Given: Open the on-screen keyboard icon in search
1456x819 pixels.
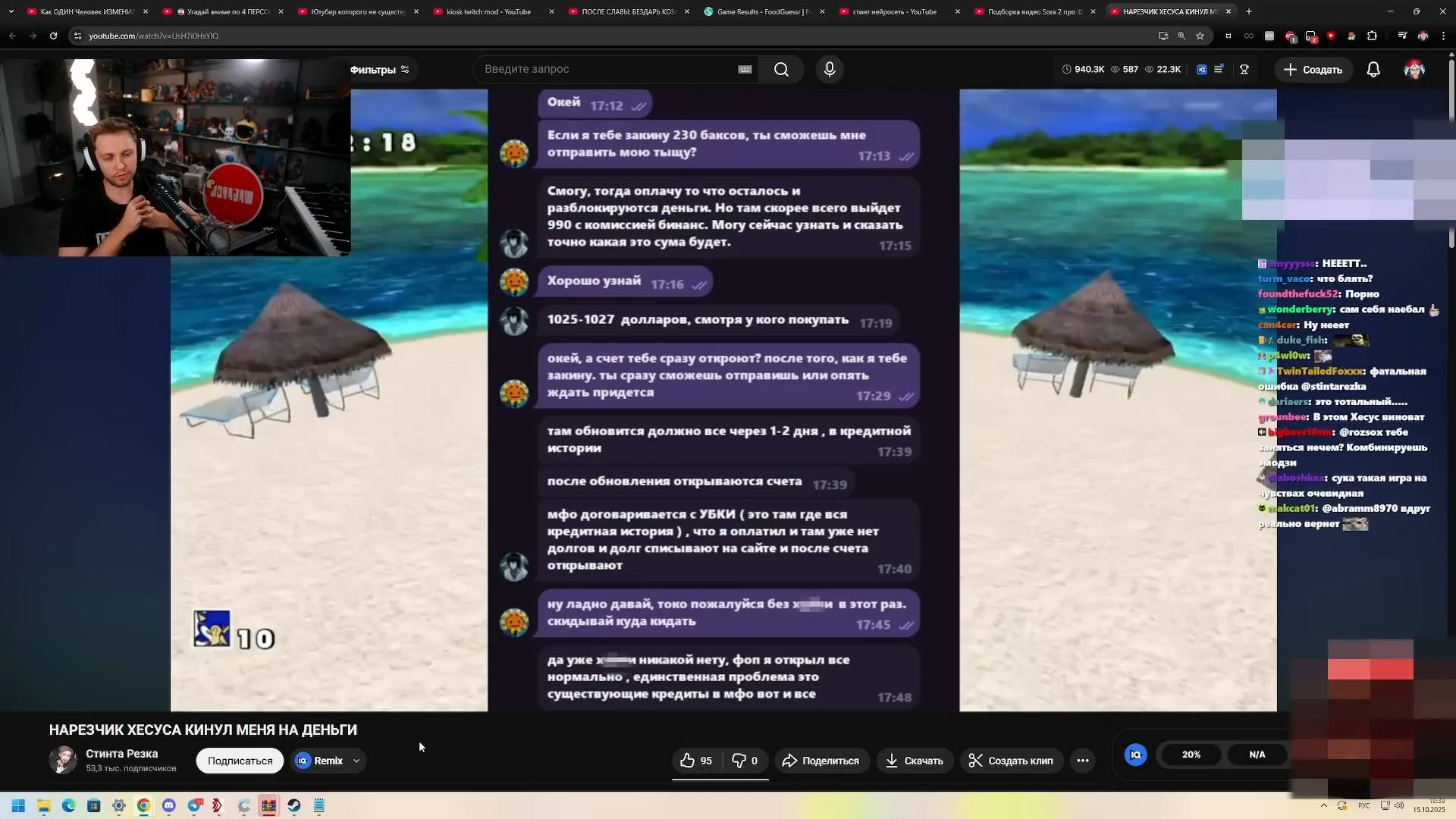Looking at the screenshot, I should tap(745, 69).
